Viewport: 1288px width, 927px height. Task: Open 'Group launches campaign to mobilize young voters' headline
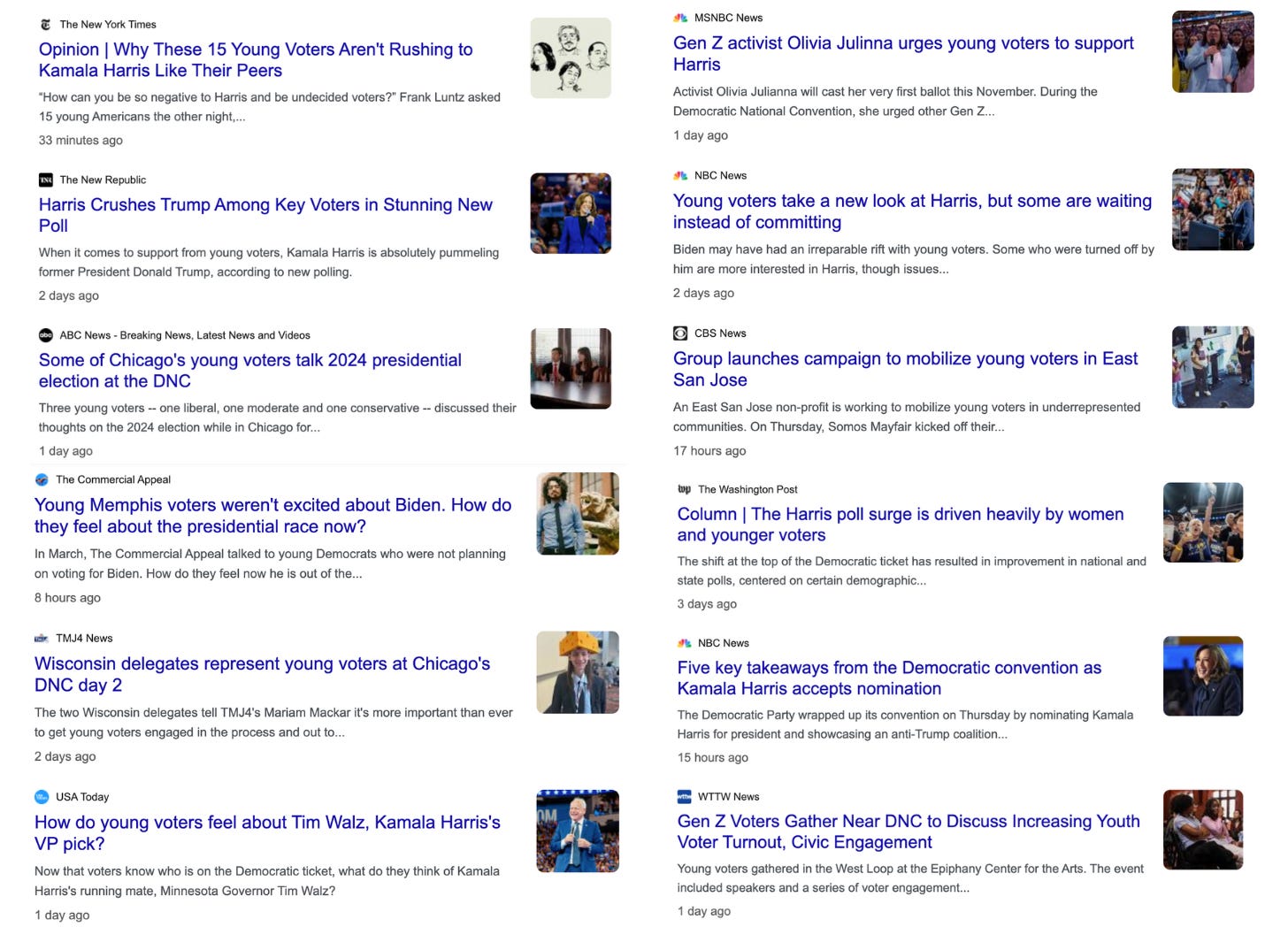point(905,369)
